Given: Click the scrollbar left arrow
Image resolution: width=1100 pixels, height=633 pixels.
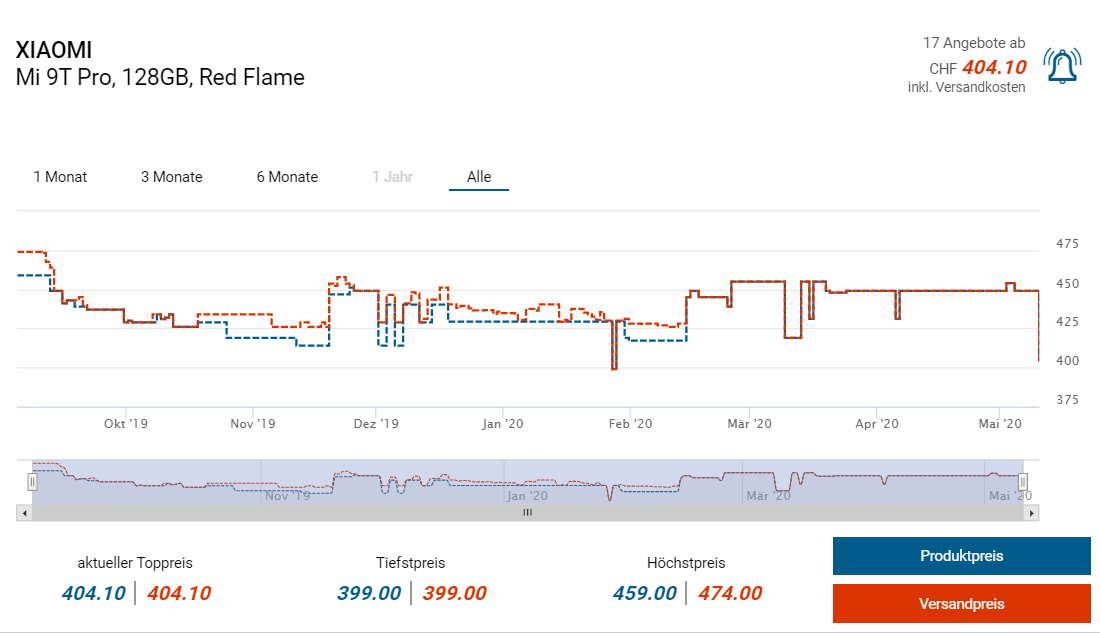Looking at the screenshot, I should (23, 513).
